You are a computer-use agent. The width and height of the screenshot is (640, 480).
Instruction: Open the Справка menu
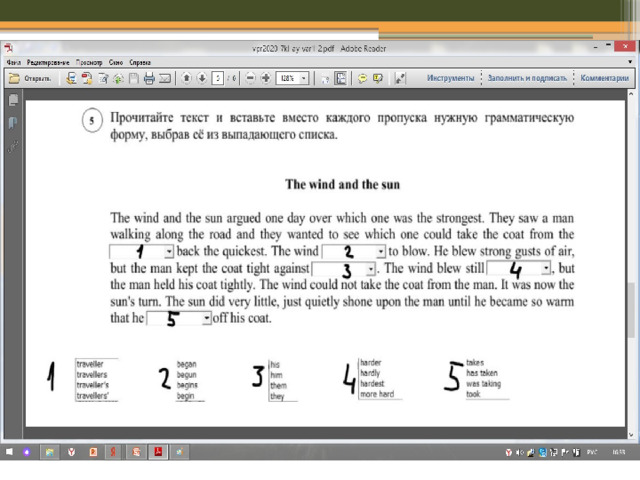pos(140,62)
